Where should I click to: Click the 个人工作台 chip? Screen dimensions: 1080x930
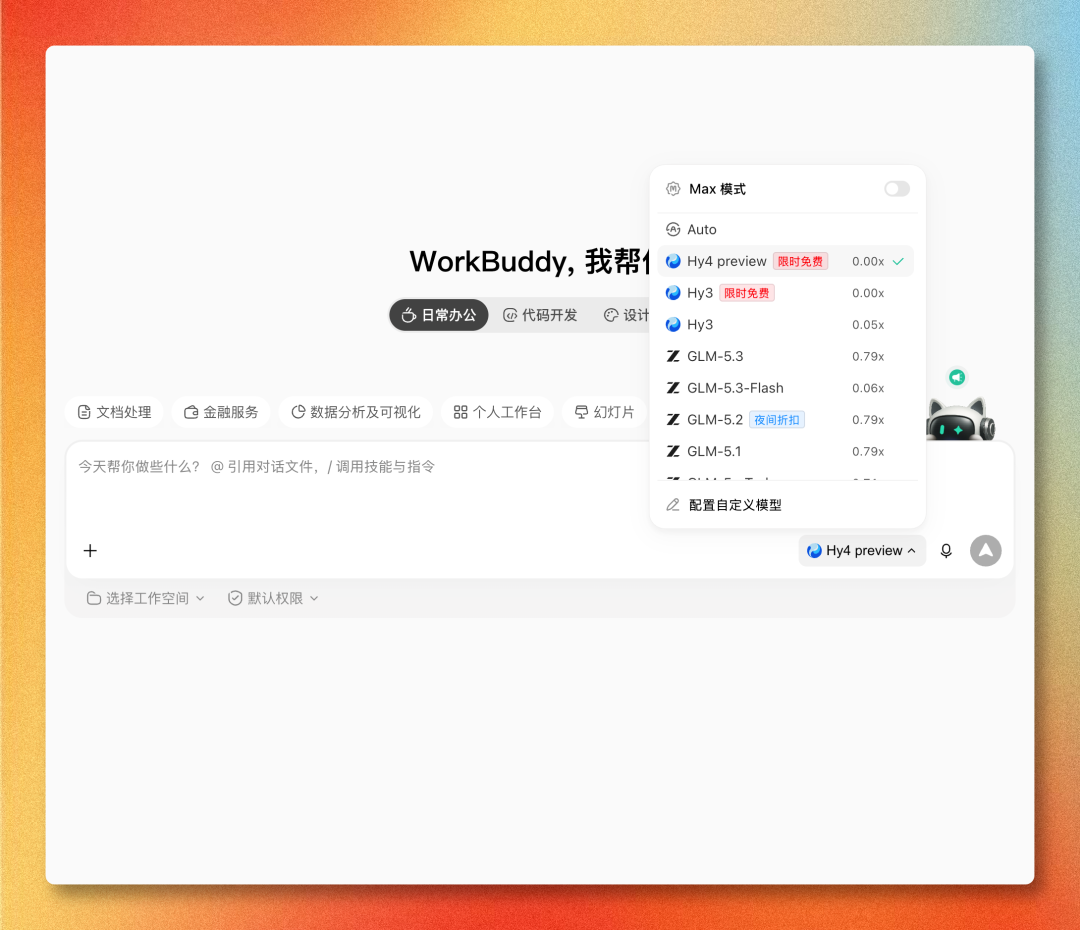(x=497, y=412)
